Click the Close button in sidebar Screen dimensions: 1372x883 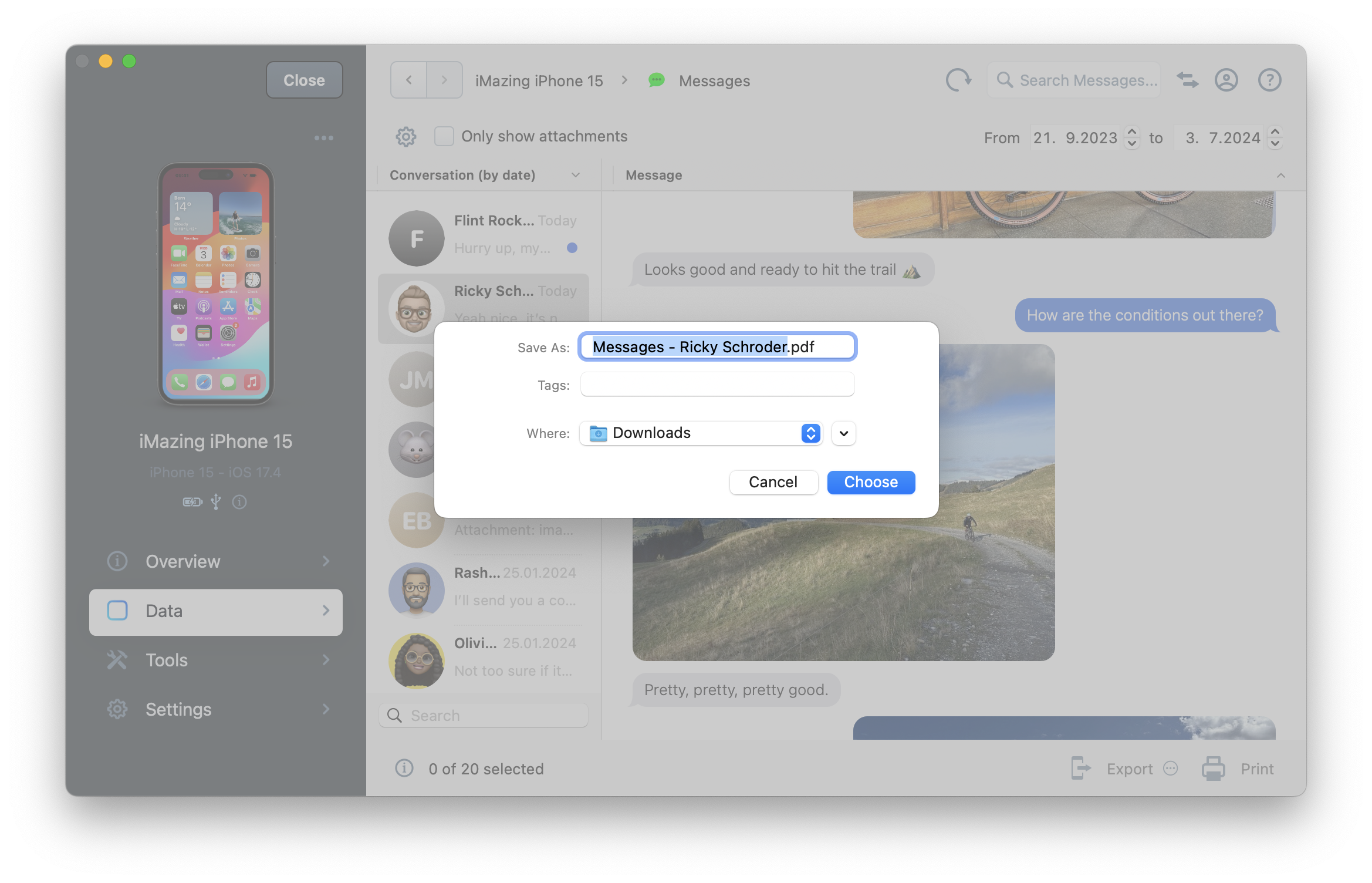304,80
